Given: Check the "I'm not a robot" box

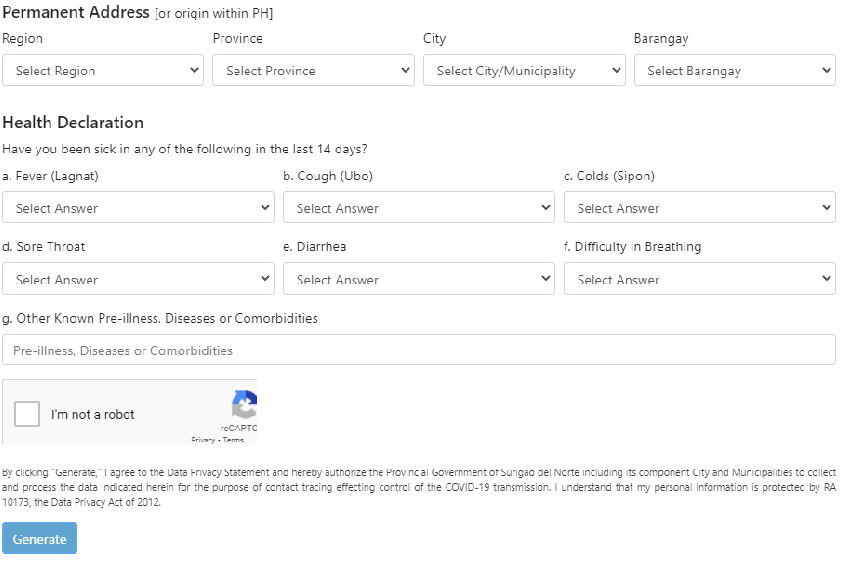Looking at the screenshot, I should click(x=28, y=414).
